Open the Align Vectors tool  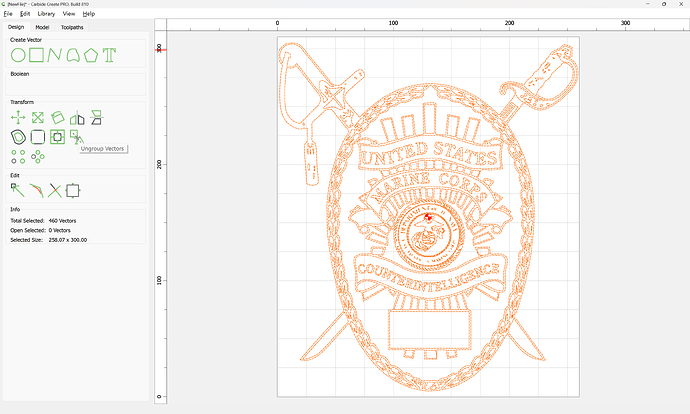click(x=57, y=137)
